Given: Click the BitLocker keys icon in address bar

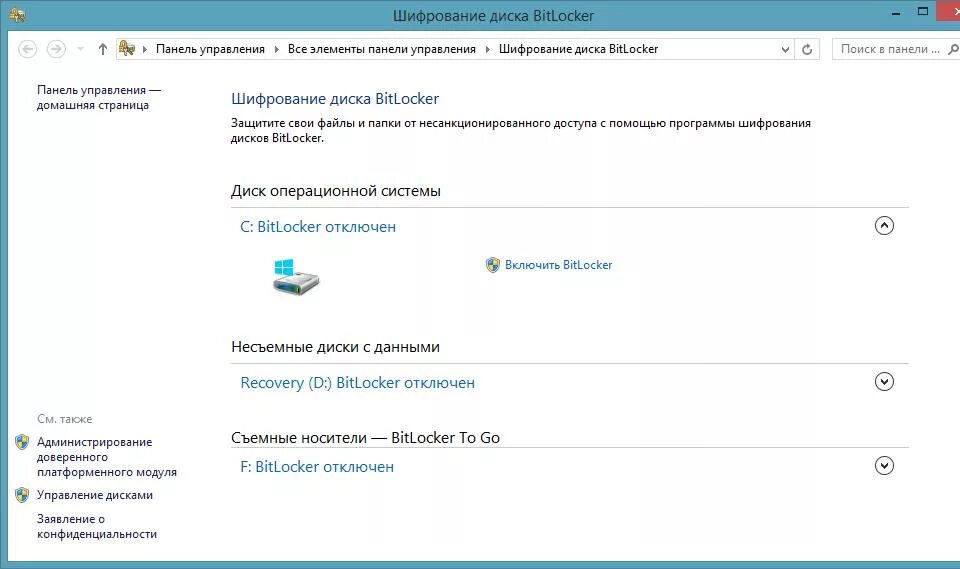Looking at the screenshot, I should pos(127,48).
